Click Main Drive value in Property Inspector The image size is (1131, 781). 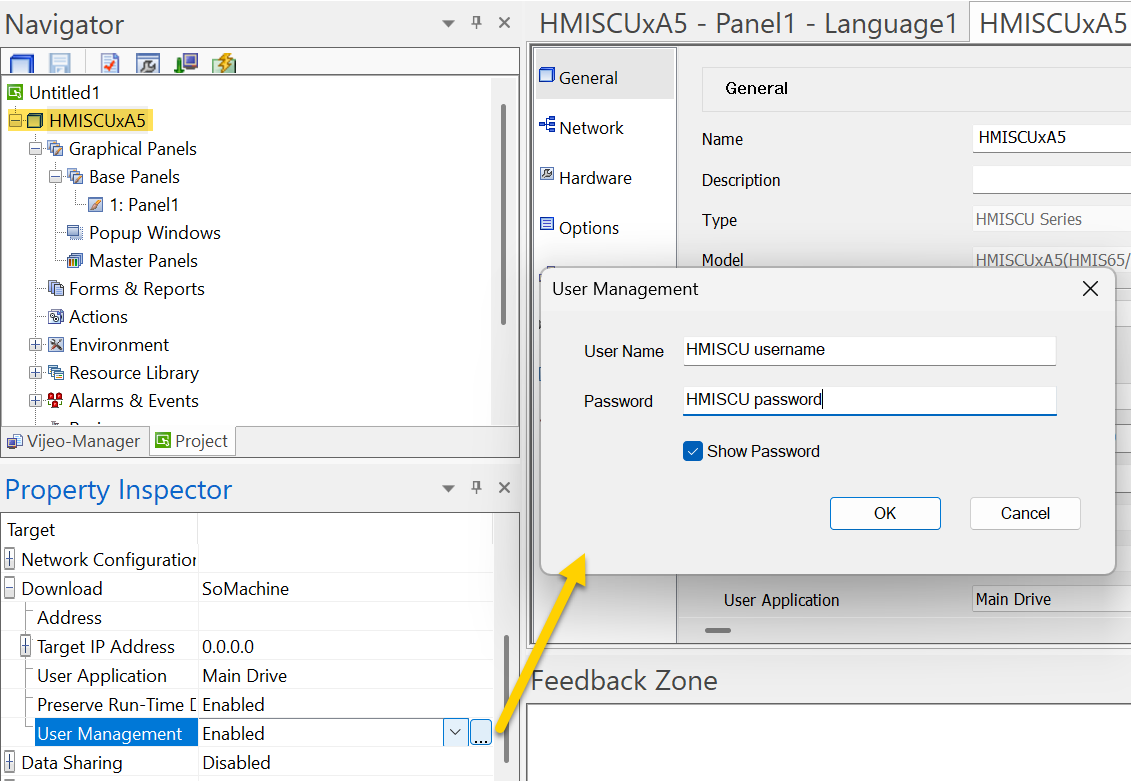coord(245,676)
